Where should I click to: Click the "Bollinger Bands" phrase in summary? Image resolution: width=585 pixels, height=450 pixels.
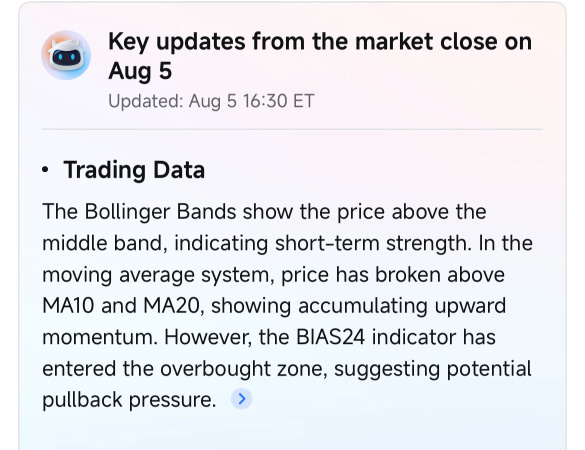point(160,212)
